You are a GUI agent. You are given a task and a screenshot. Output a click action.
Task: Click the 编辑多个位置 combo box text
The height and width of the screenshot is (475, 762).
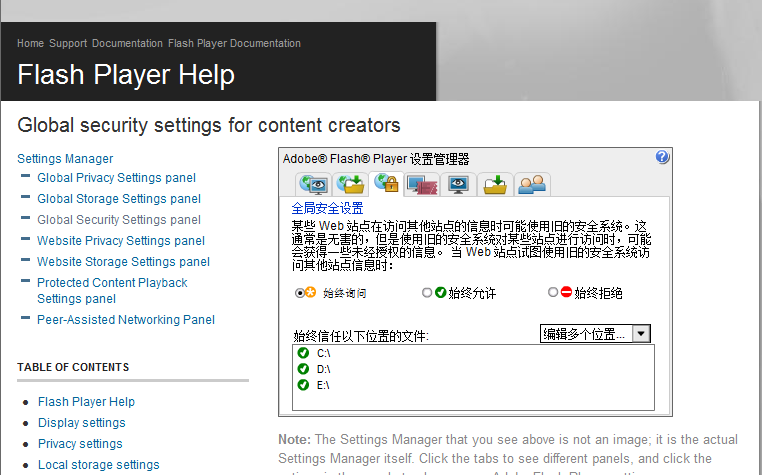tap(586, 334)
